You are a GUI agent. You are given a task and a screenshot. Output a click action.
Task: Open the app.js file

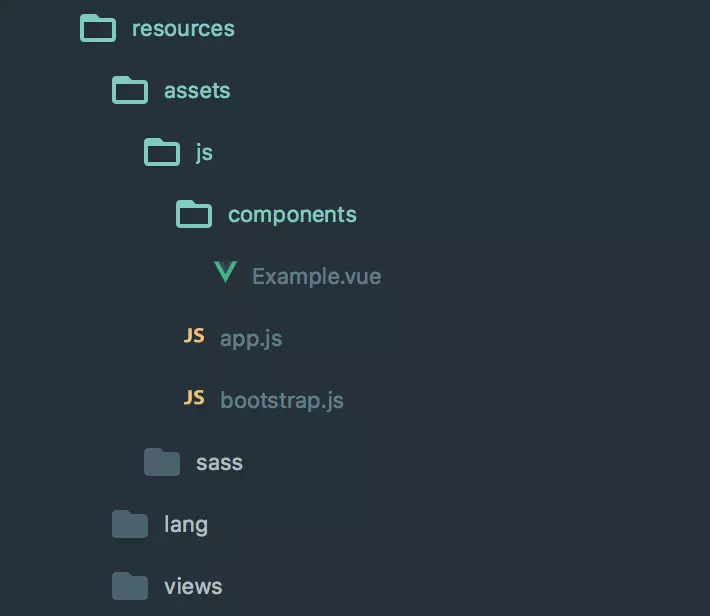click(251, 338)
